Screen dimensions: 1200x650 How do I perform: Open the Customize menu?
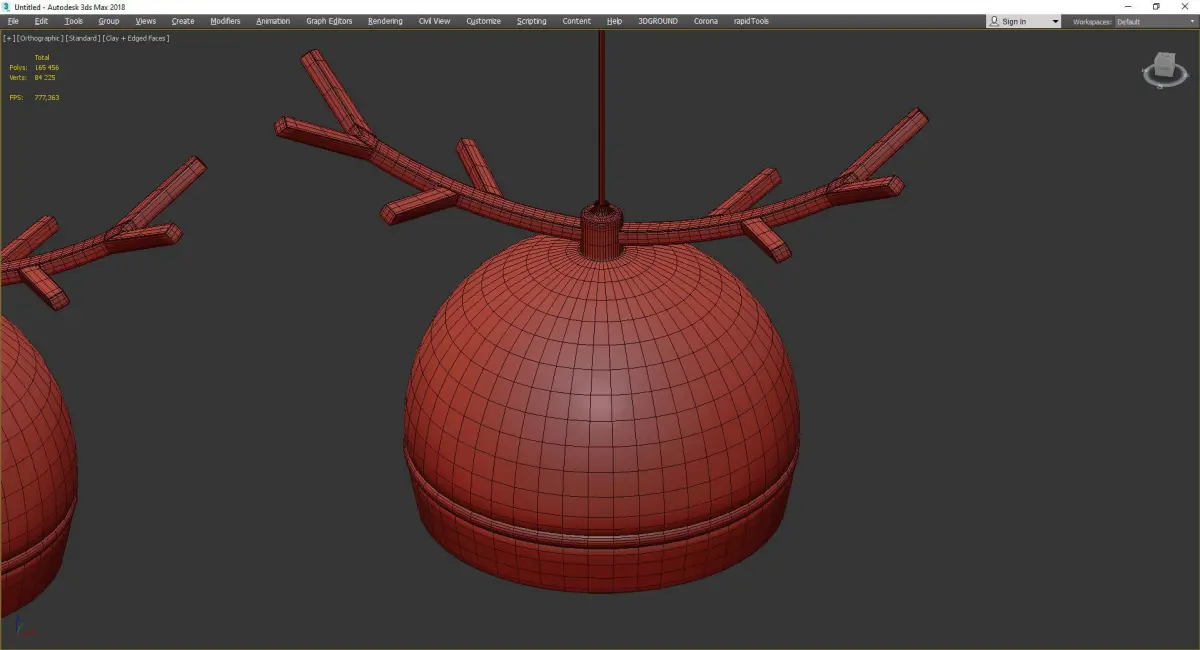483,21
